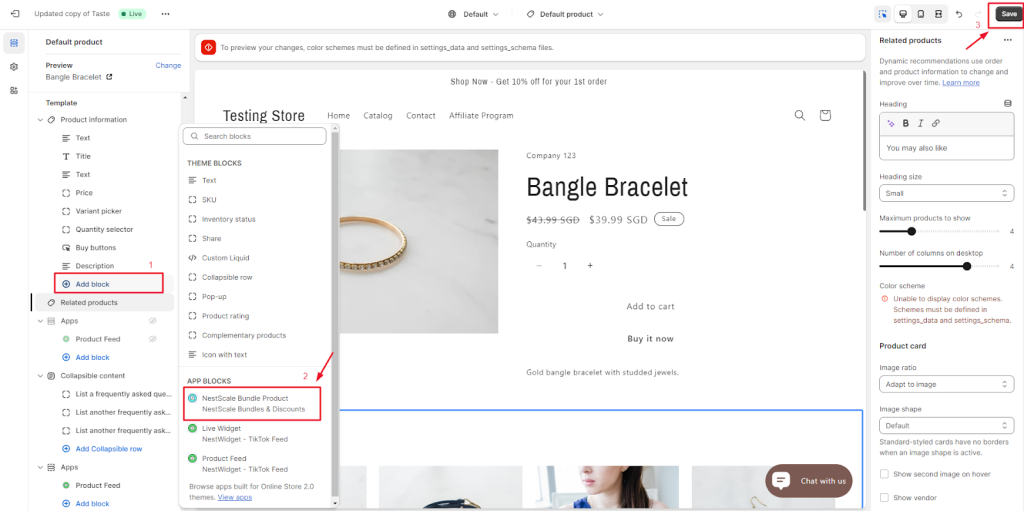Viewport: 1024px width, 511px height.
Task: Open the View apps link
Action: [234, 497]
